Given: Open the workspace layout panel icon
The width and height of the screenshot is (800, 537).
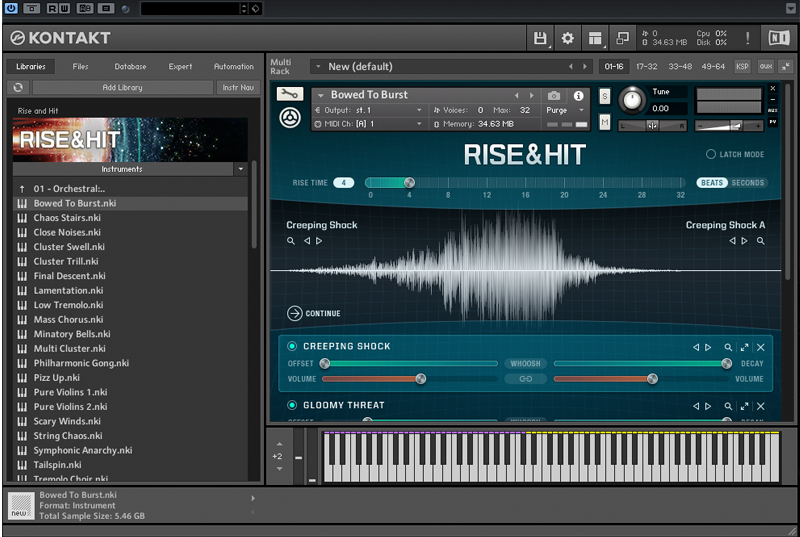Looking at the screenshot, I should pos(595,38).
